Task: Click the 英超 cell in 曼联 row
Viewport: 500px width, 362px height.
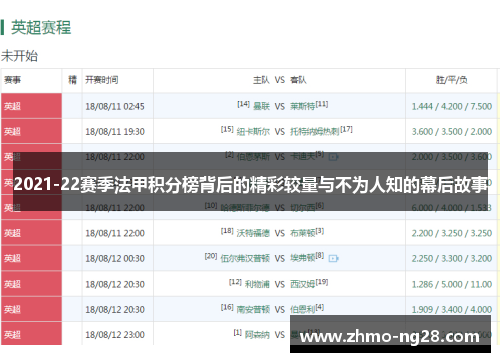Action: [x=31, y=106]
